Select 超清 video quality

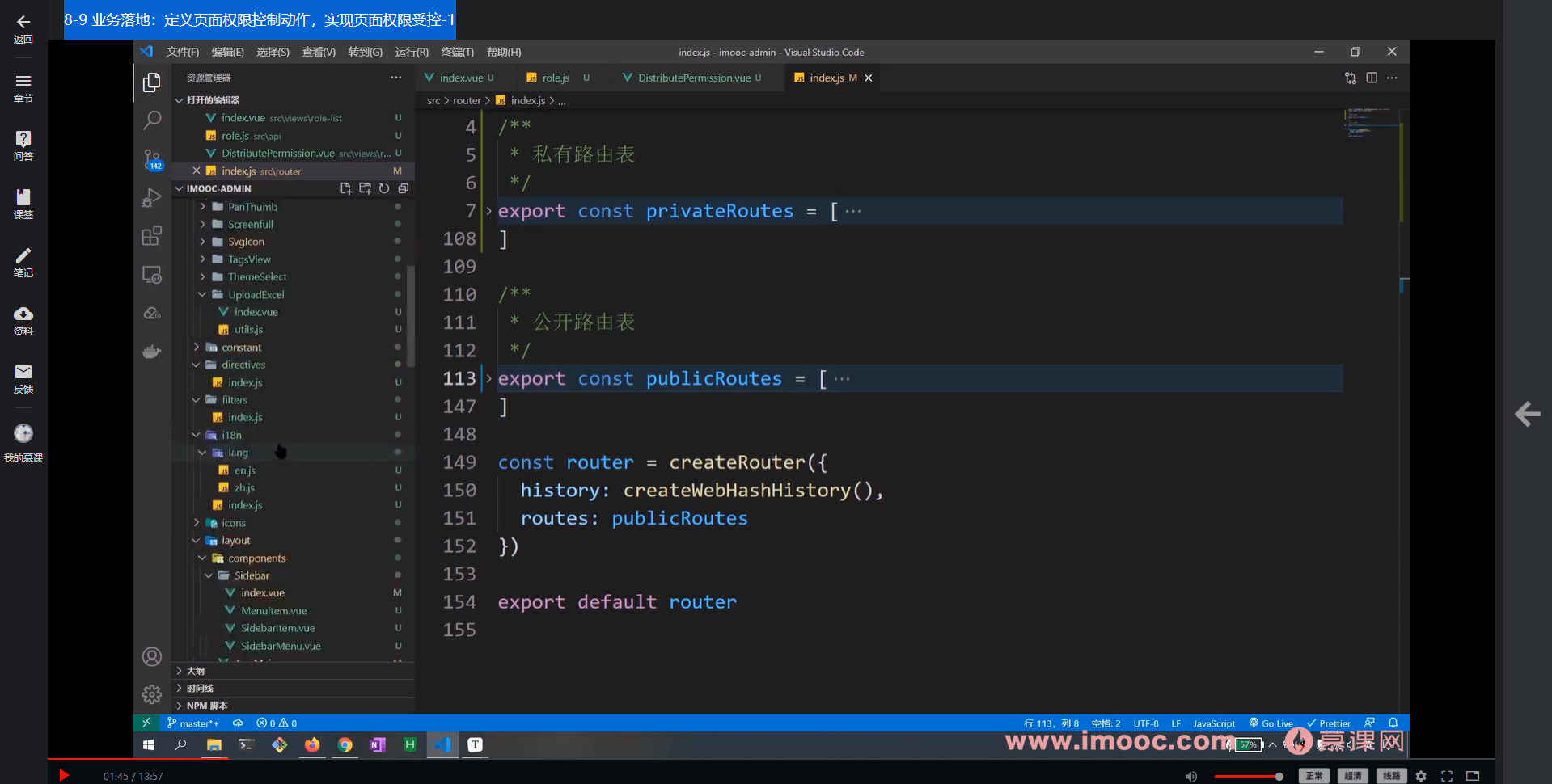click(1353, 776)
